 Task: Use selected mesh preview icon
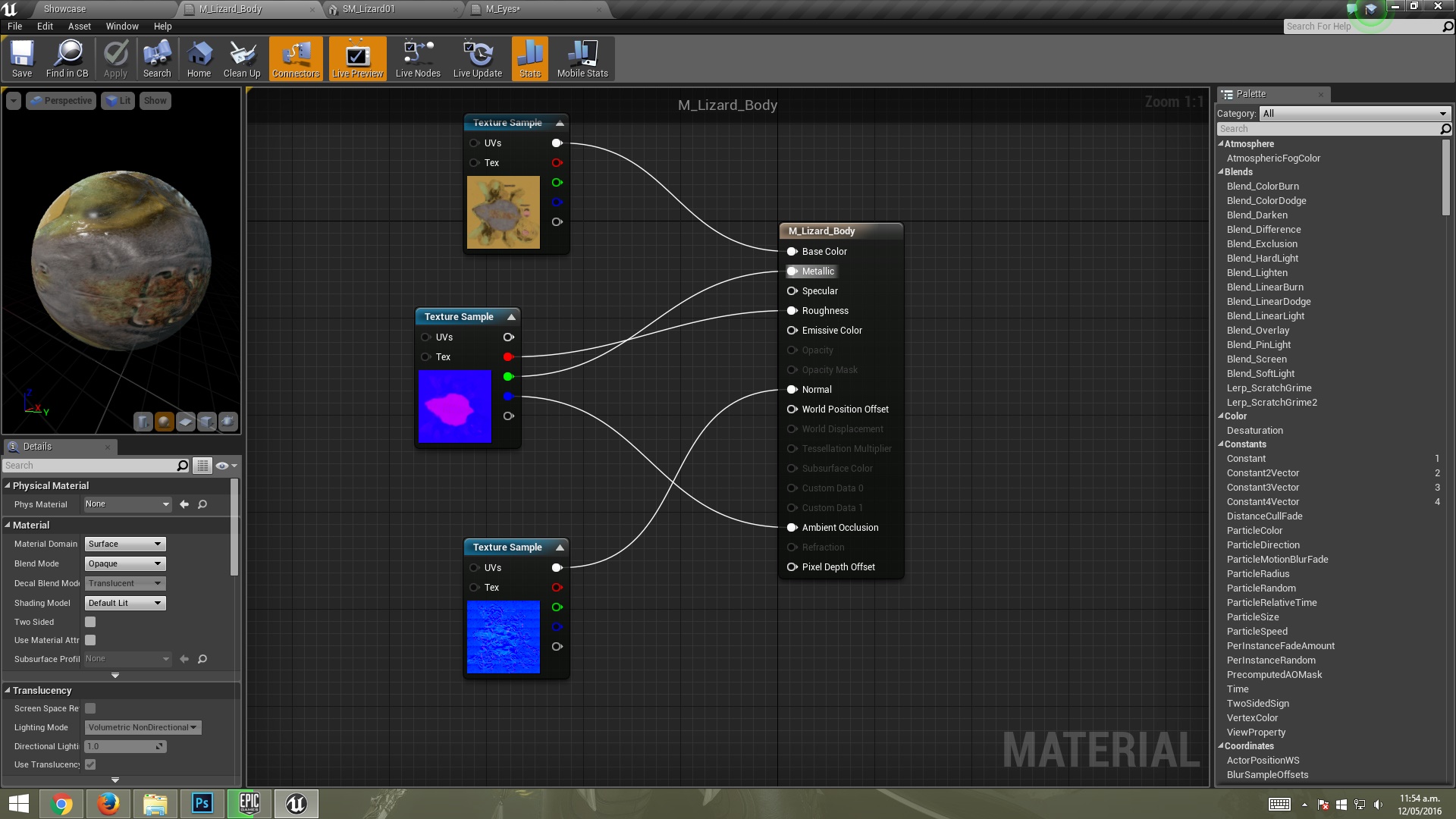[x=228, y=422]
